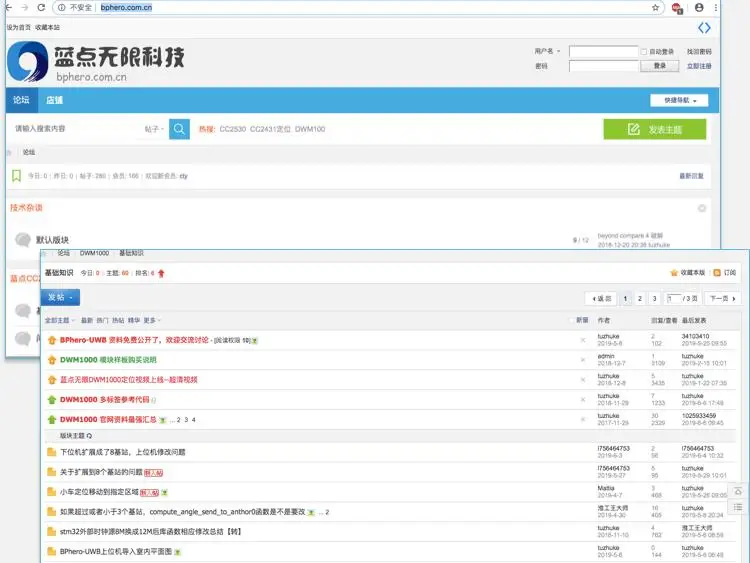Click the folder icon of stm32外部时钟源 thread
The image size is (750, 563).
click(52, 531)
